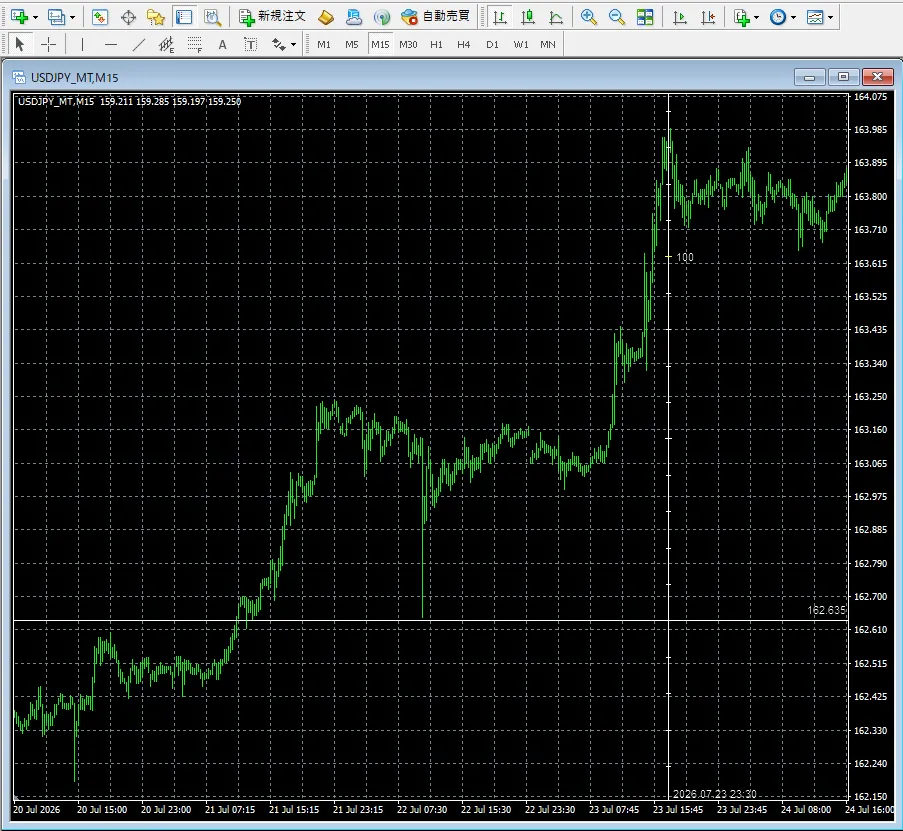Select the text A tool
Screen dimensions: 903x831
pyautogui.click(x=222, y=44)
